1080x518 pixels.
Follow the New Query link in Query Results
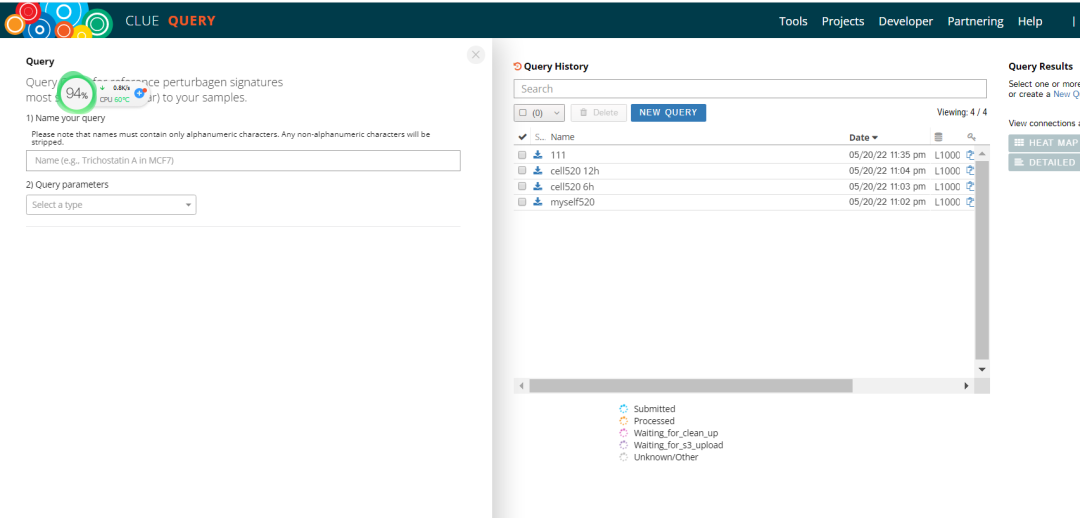[x=1067, y=94]
